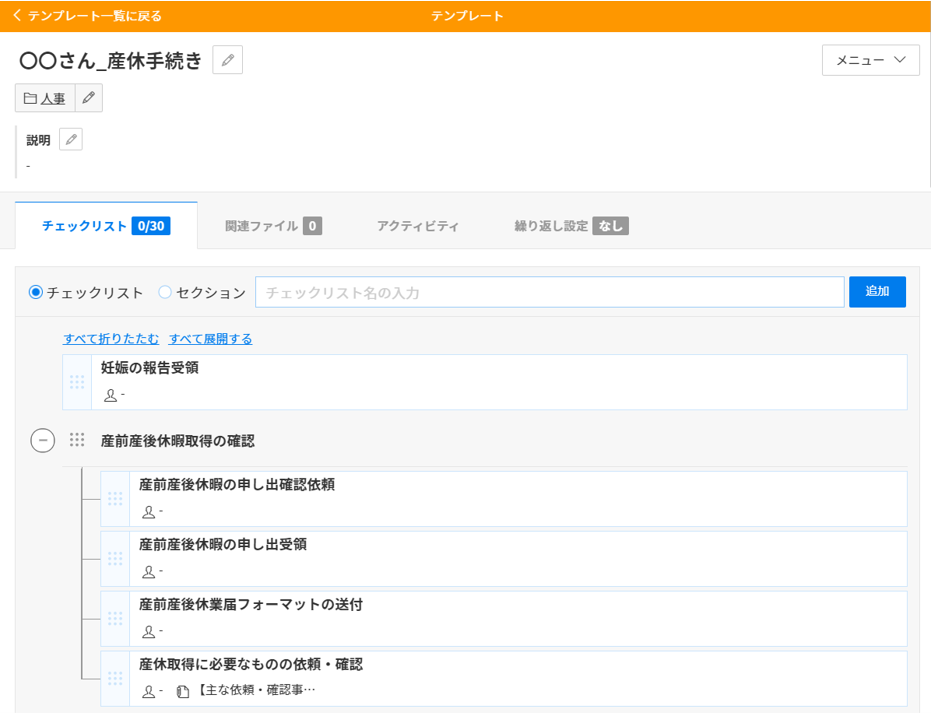Go back via テンプレート一覧に戻る
This screenshot has width=931, height=713.
[x=87, y=16]
